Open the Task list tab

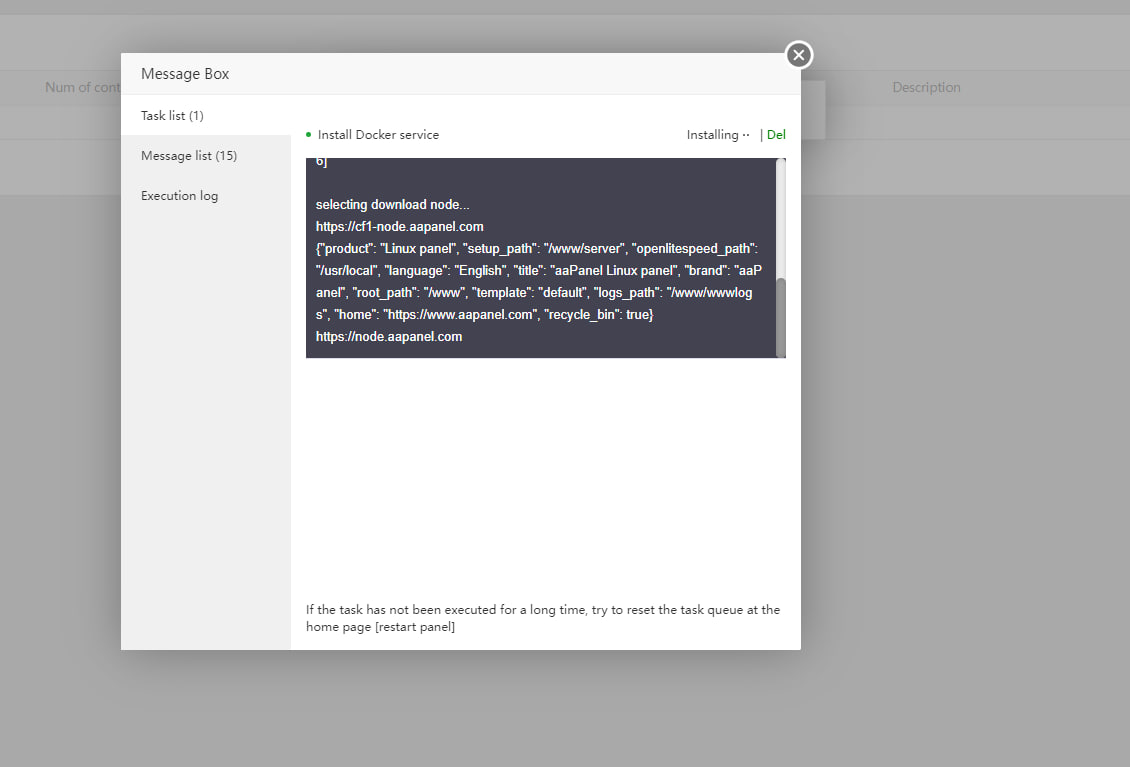[172, 115]
